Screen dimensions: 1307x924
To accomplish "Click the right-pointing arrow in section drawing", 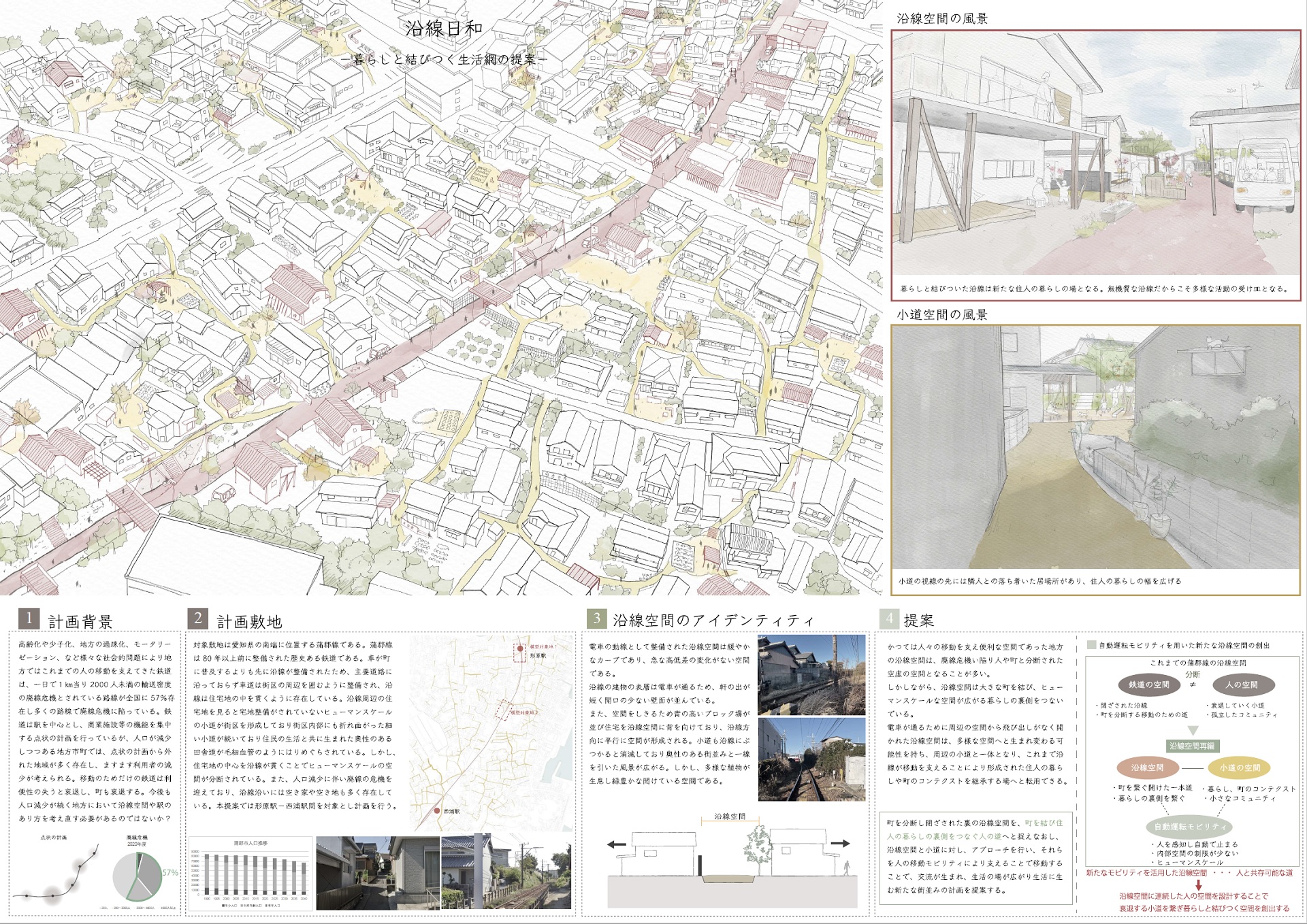I will 841,844.
